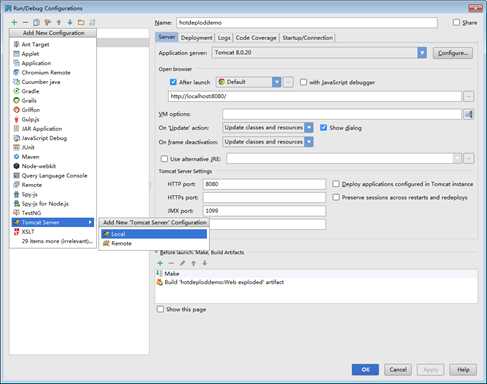Click the Configure... button
Viewport: 487px width, 384px height.
tap(453, 53)
